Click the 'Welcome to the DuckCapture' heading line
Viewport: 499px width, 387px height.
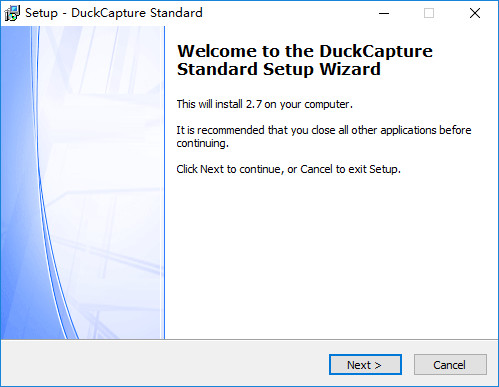pyautogui.click(x=305, y=51)
